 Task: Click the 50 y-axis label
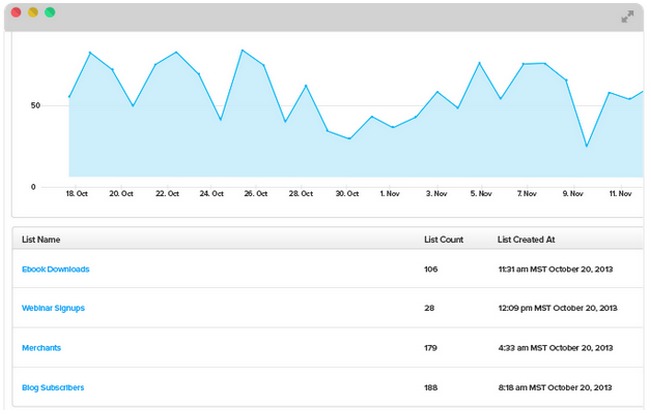coord(35,105)
